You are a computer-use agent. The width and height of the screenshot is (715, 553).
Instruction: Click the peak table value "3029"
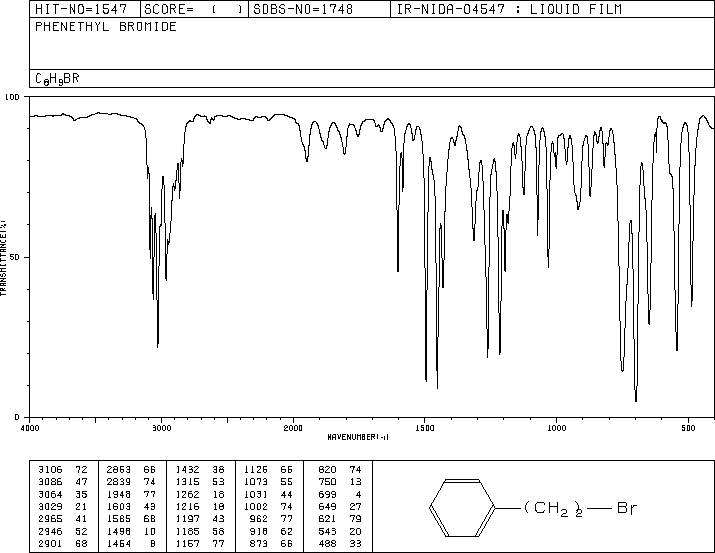coord(50,506)
